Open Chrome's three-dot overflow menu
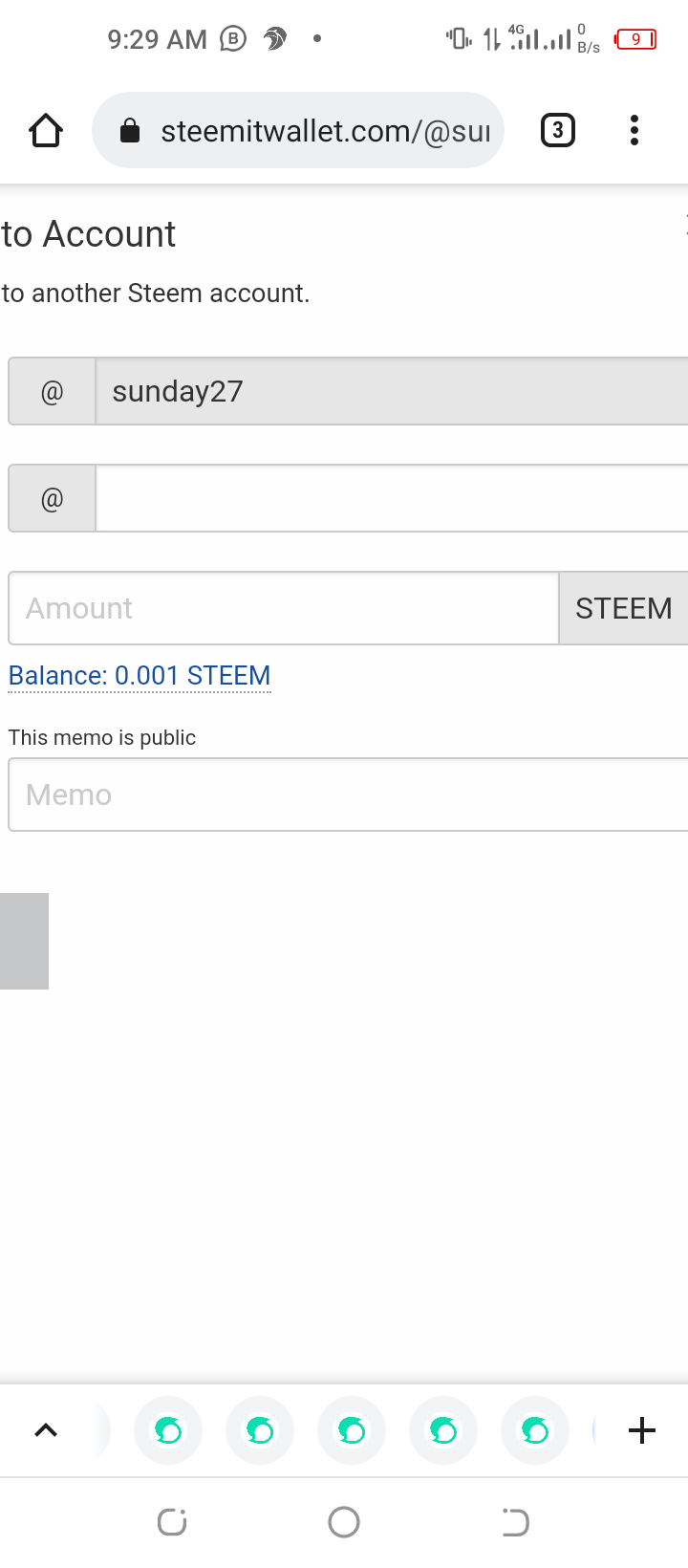This screenshot has width=688, height=1568. coord(634,130)
